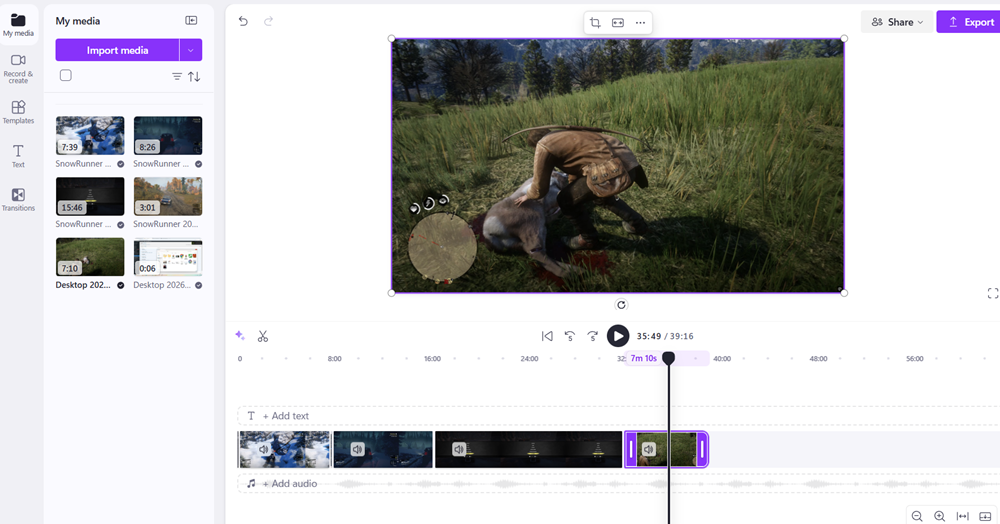Select the 3:01 SnowRunner thumbnail
Image resolution: width=1000 pixels, height=524 pixels.
click(x=168, y=196)
